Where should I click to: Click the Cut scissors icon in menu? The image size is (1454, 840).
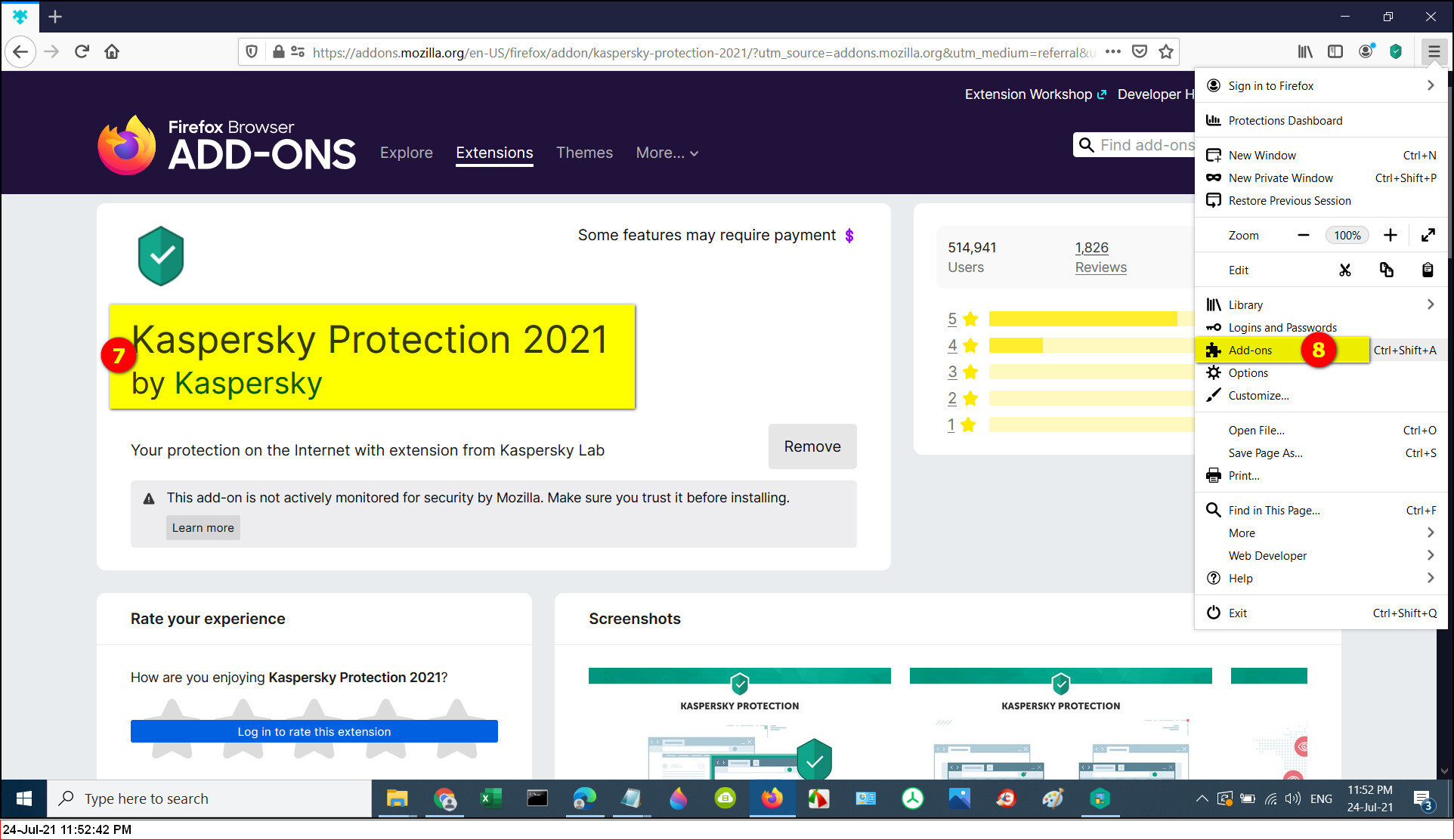coord(1345,270)
